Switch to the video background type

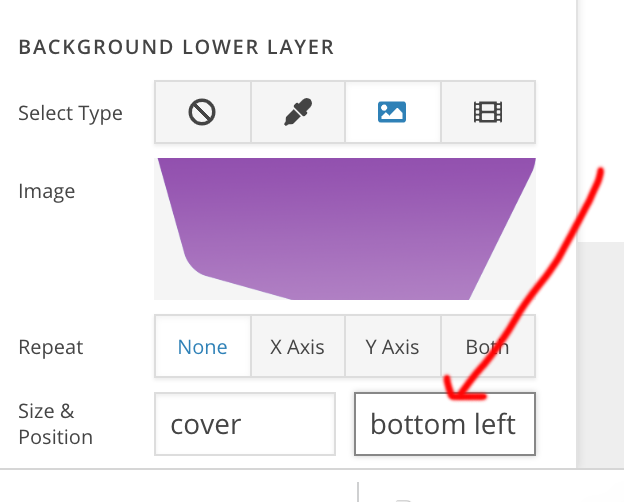(487, 112)
